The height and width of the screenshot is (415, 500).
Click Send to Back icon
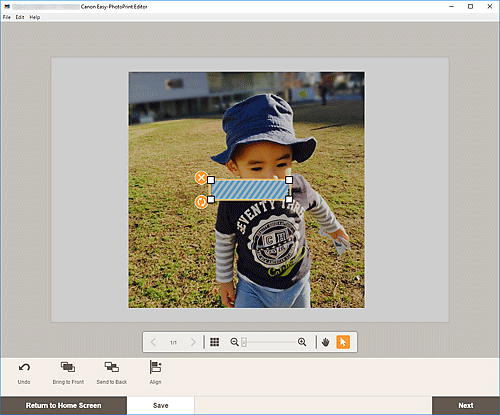click(112, 367)
